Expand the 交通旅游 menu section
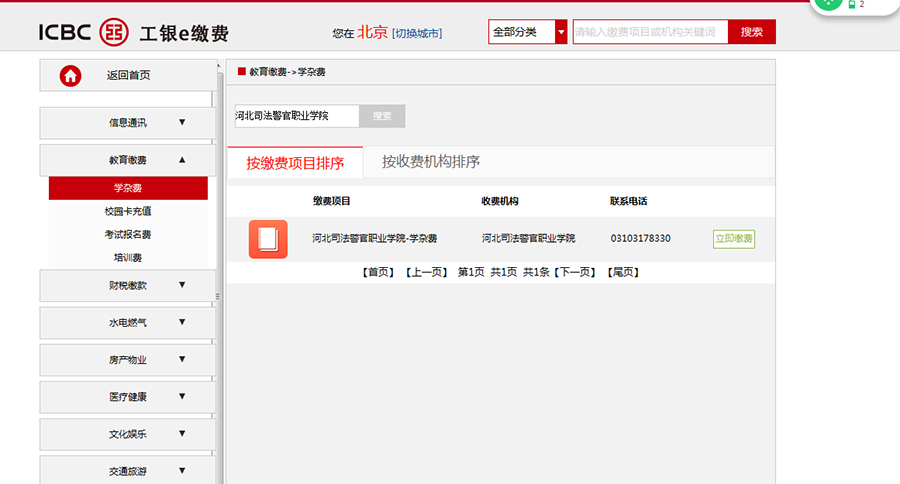This screenshot has height=484, width=900. [x=127, y=471]
